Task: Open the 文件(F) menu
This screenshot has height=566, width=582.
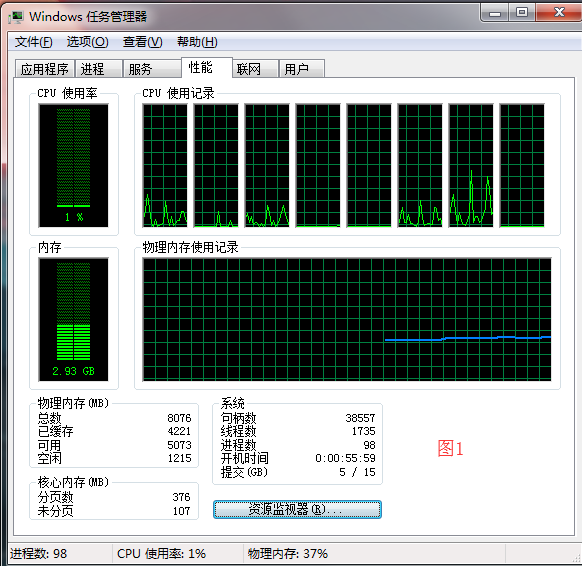Action: pos(33,42)
